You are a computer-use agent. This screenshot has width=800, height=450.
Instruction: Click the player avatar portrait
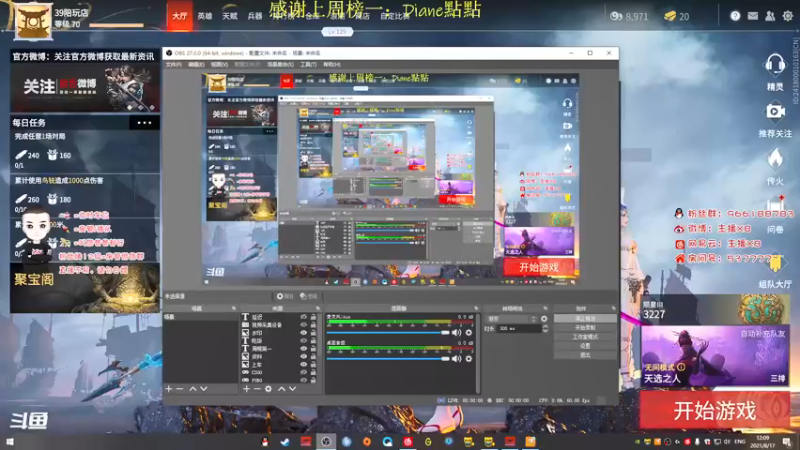click(33, 21)
